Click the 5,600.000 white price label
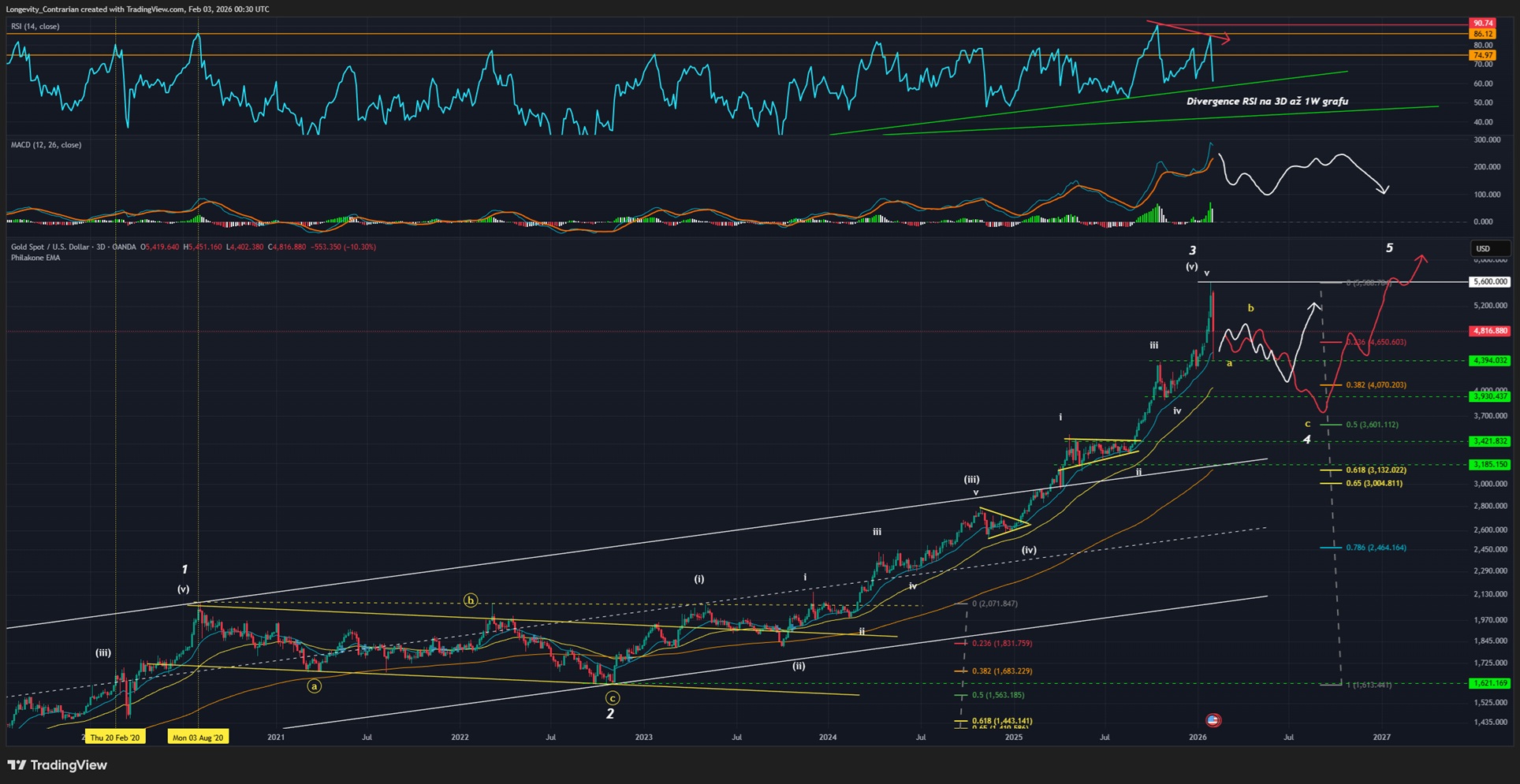The width and height of the screenshot is (1520, 784). (x=1489, y=281)
